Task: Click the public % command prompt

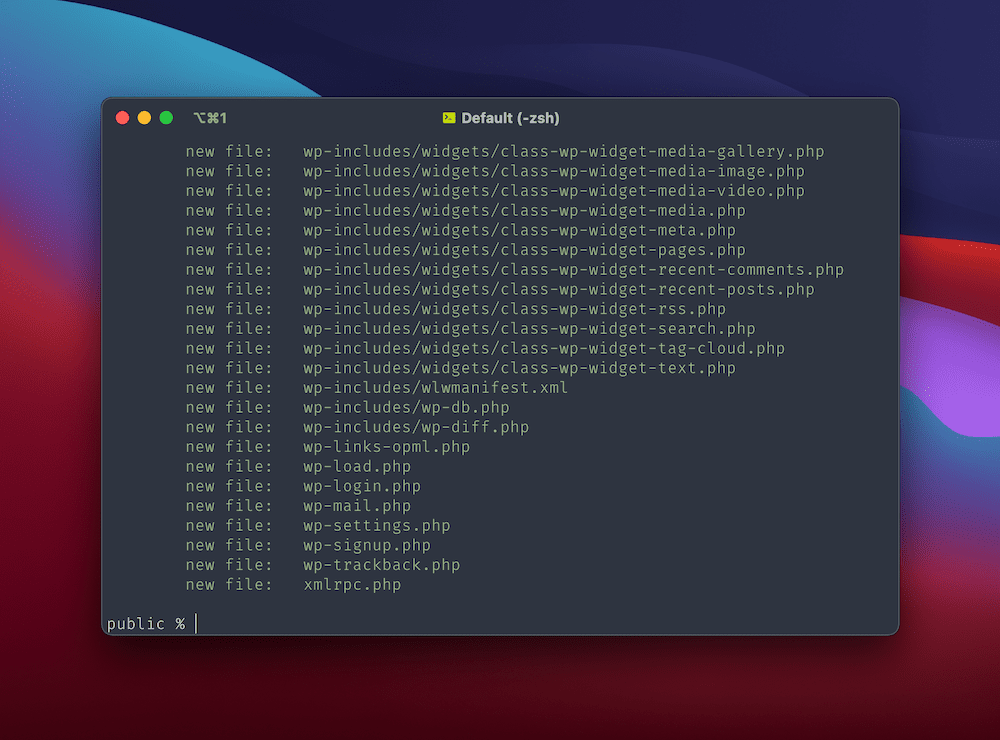Action: point(146,623)
